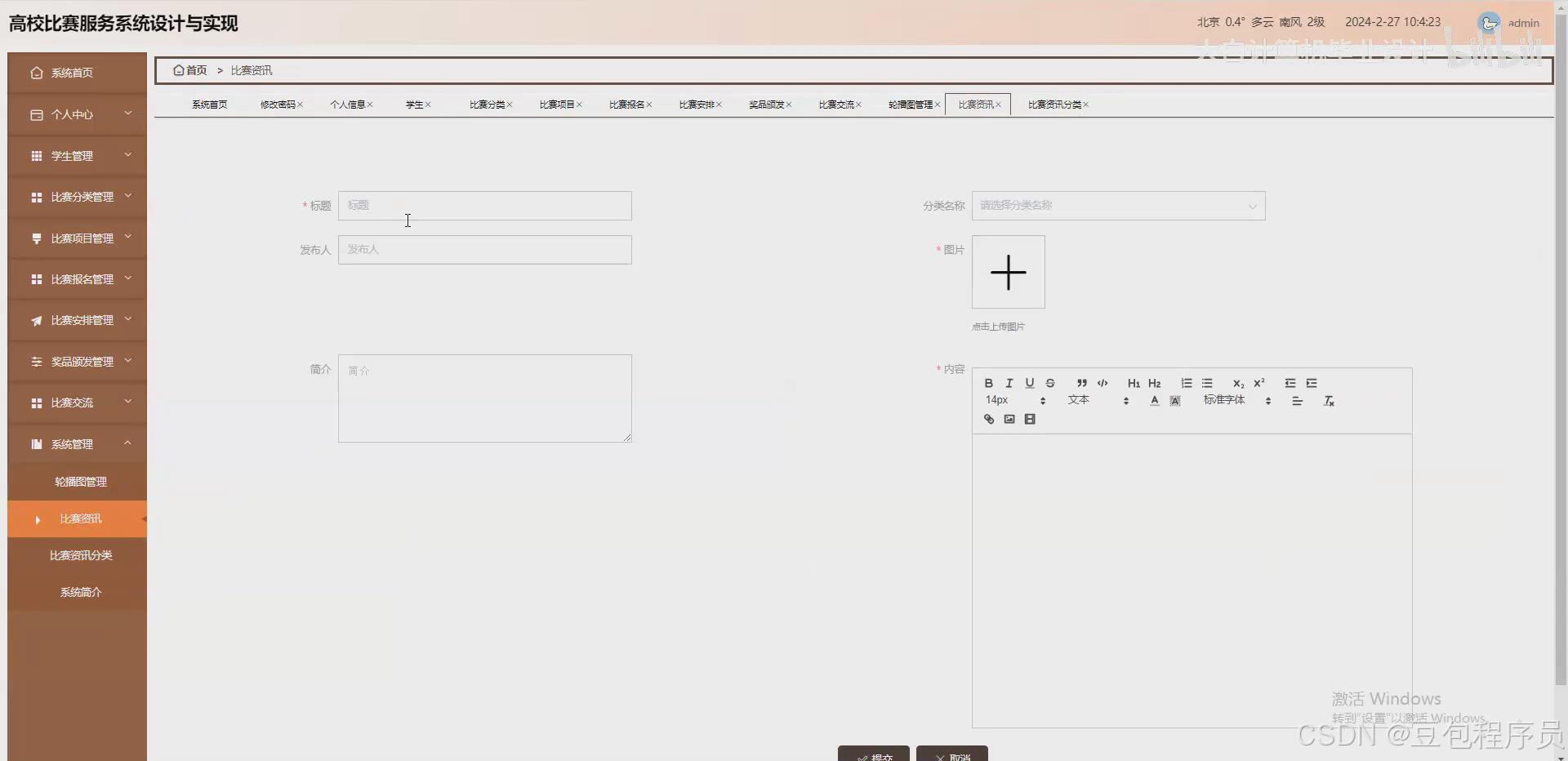The height and width of the screenshot is (761, 1568).
Task: Close the 比赛安排 tab
Action: click(x=719, y=105)
